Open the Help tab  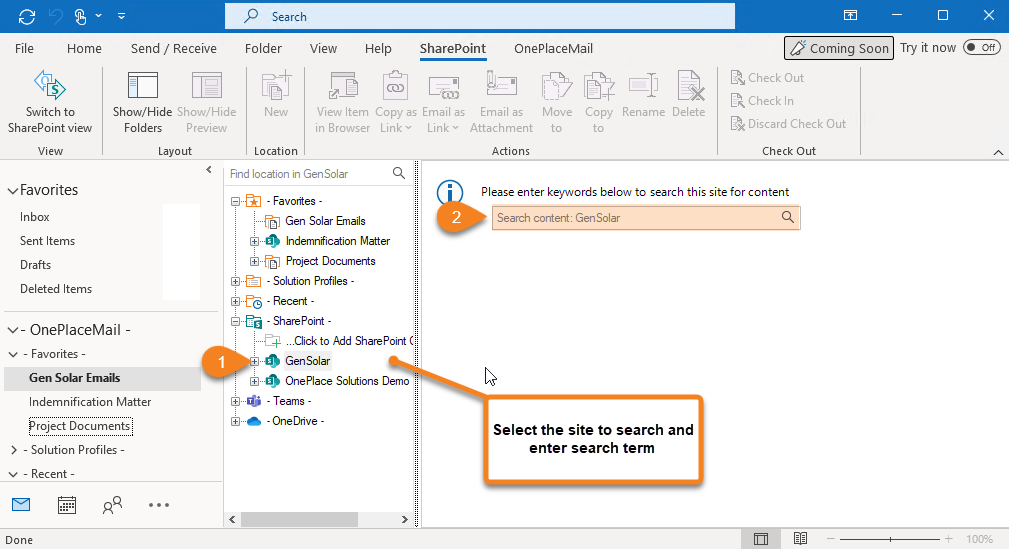[x=378, y=48]
